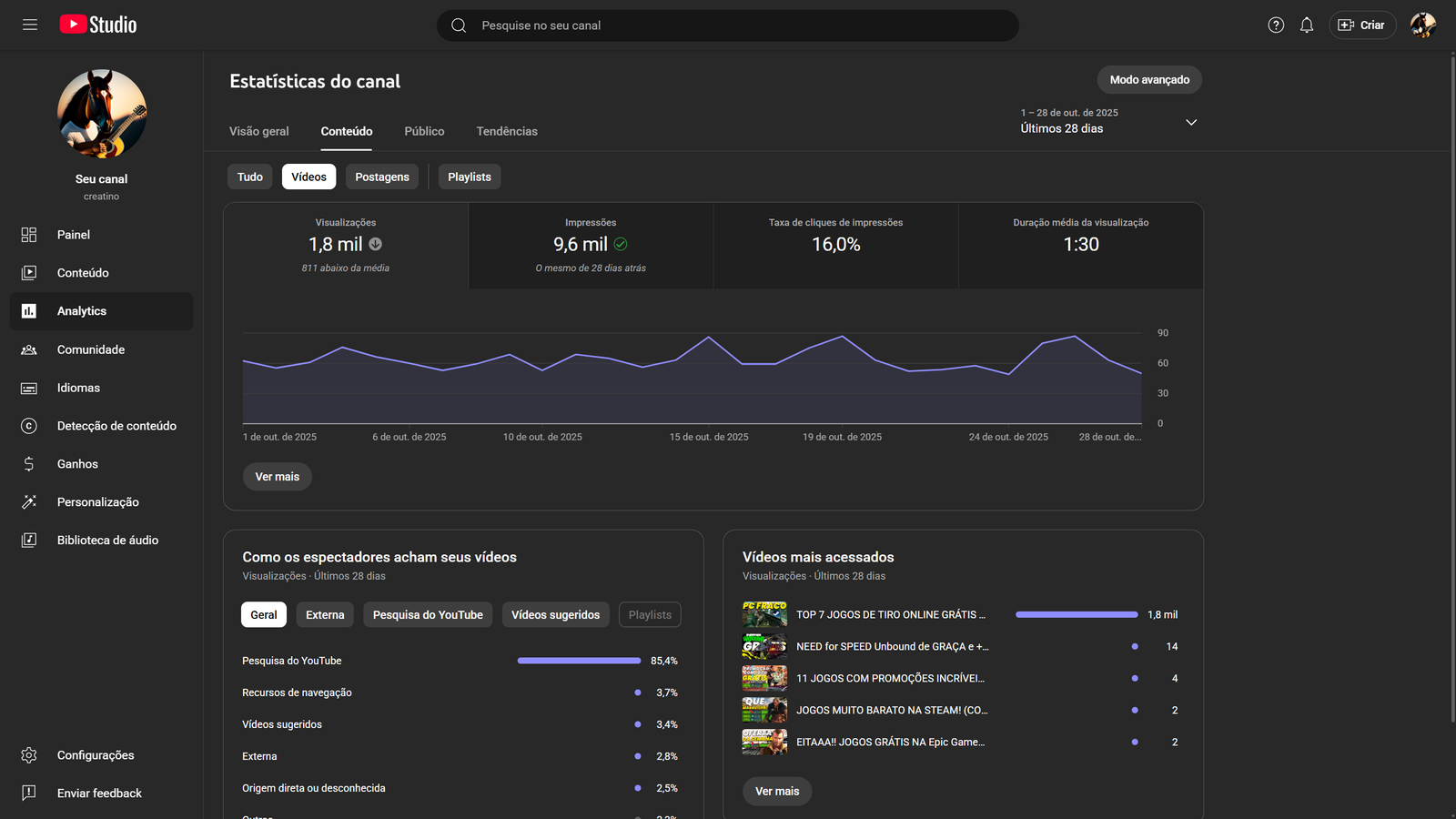Click Ver mais below the chart

[x=277, y=477]
